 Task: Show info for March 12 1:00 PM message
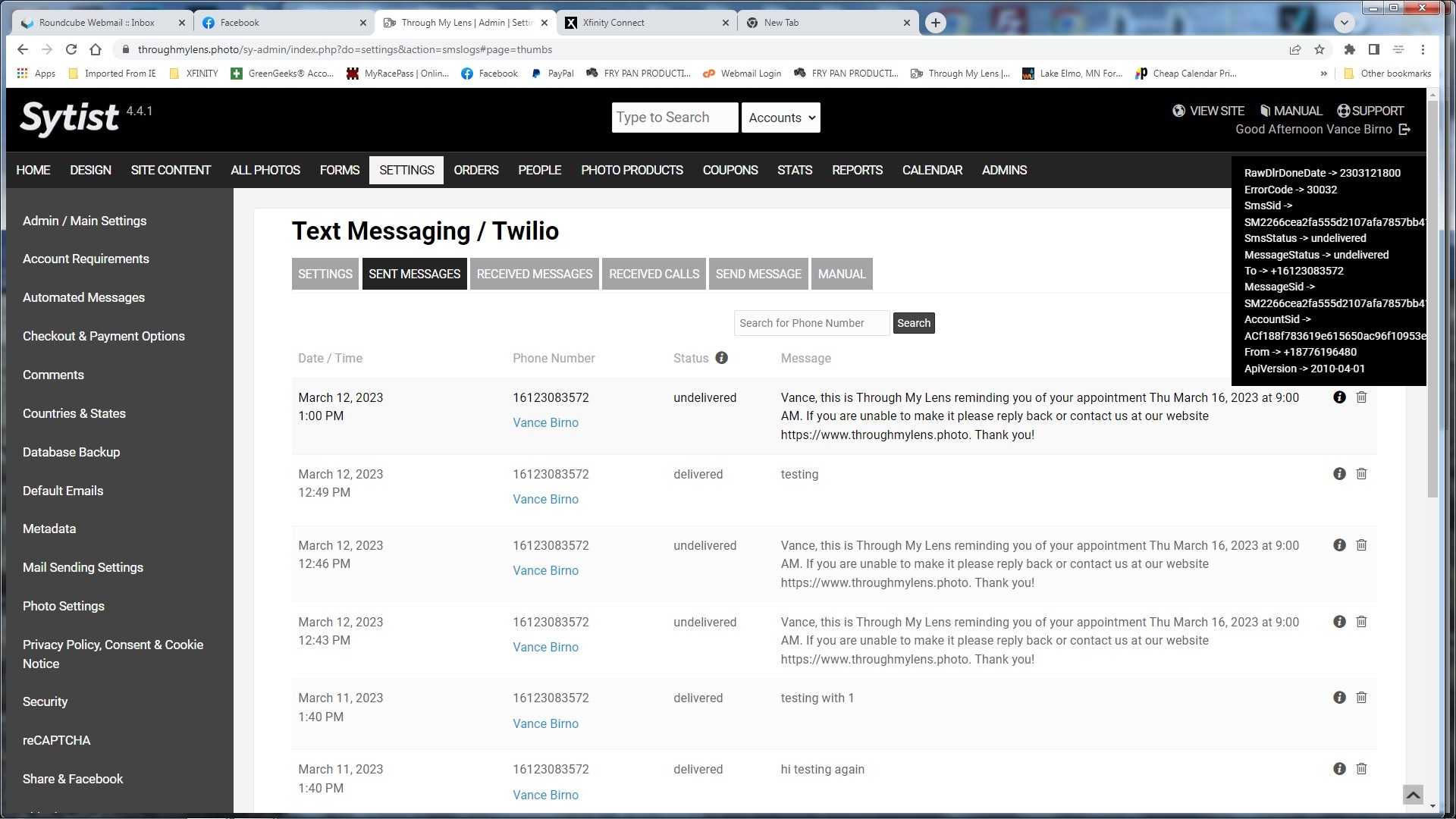point(1339,397)
